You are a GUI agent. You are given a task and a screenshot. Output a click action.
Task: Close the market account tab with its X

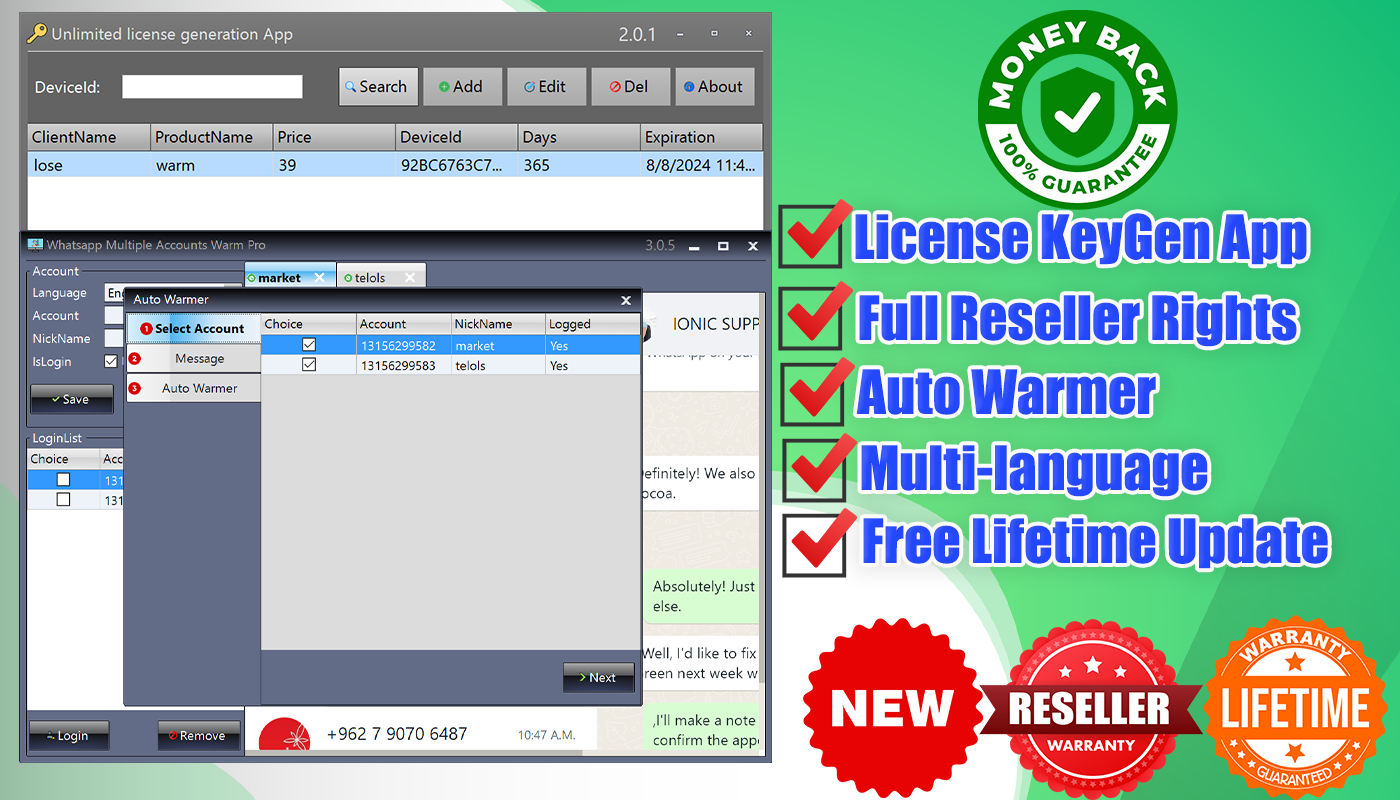click(x=319, y=278)
